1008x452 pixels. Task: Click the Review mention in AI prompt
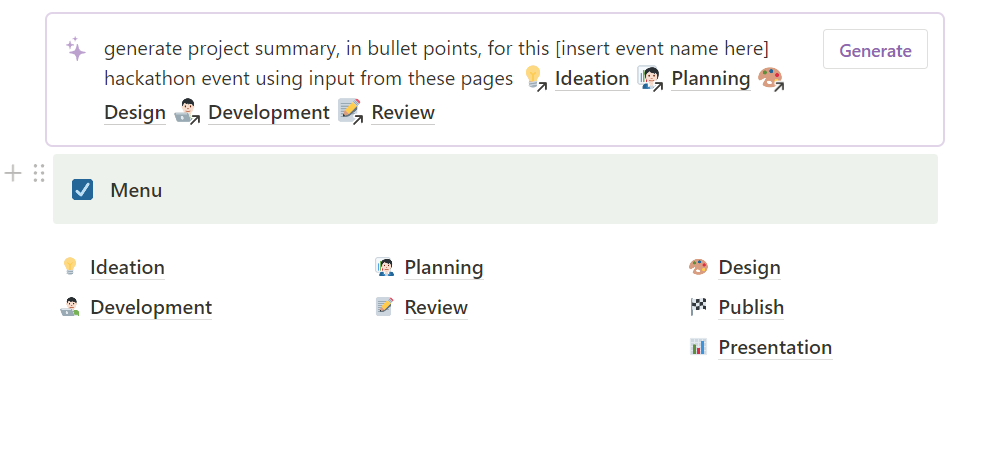(x=403, y=113)
